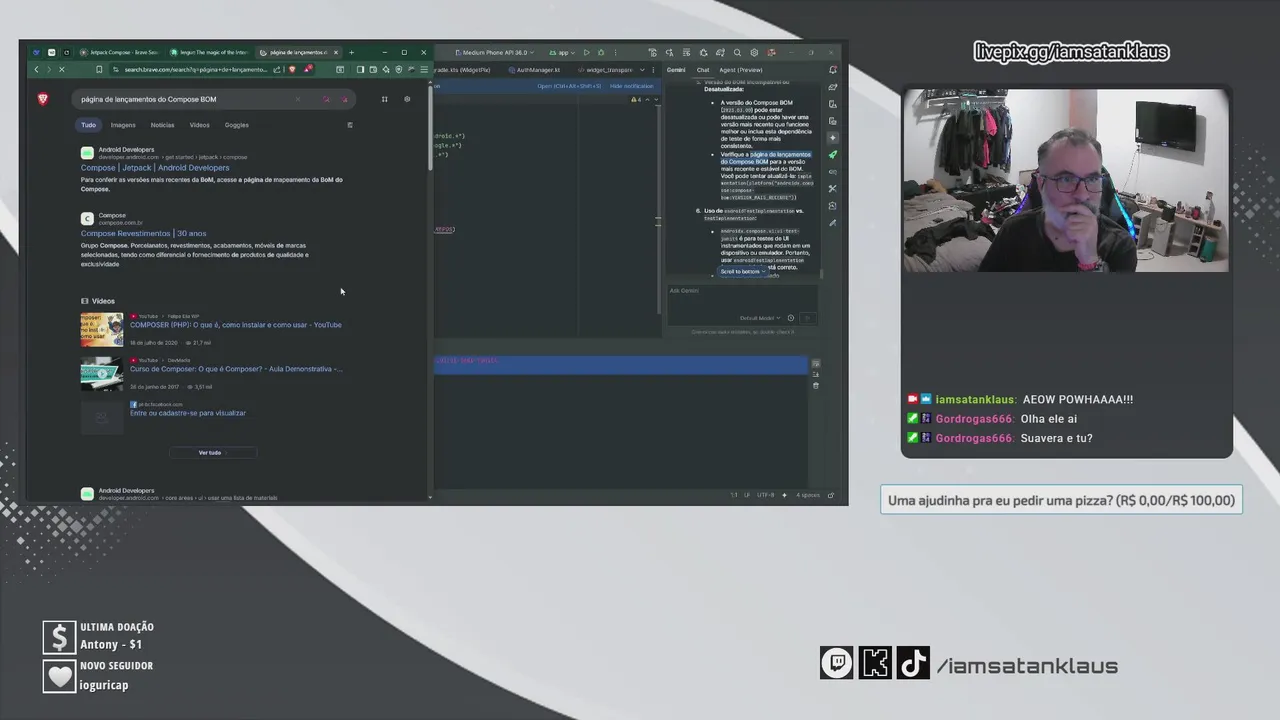Select Goggles search filter
This screenshot has height=720, width=1280.
(x=237, y=125)
